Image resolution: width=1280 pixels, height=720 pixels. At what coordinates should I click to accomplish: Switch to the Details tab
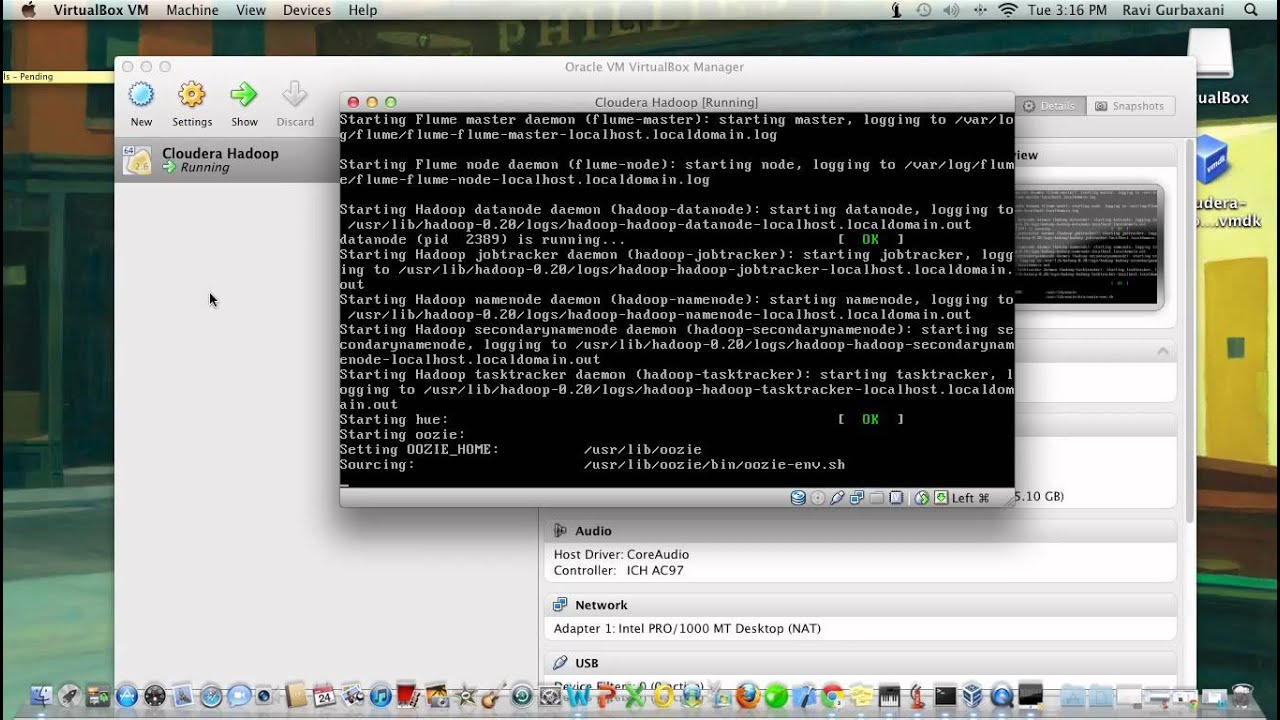1049,106
